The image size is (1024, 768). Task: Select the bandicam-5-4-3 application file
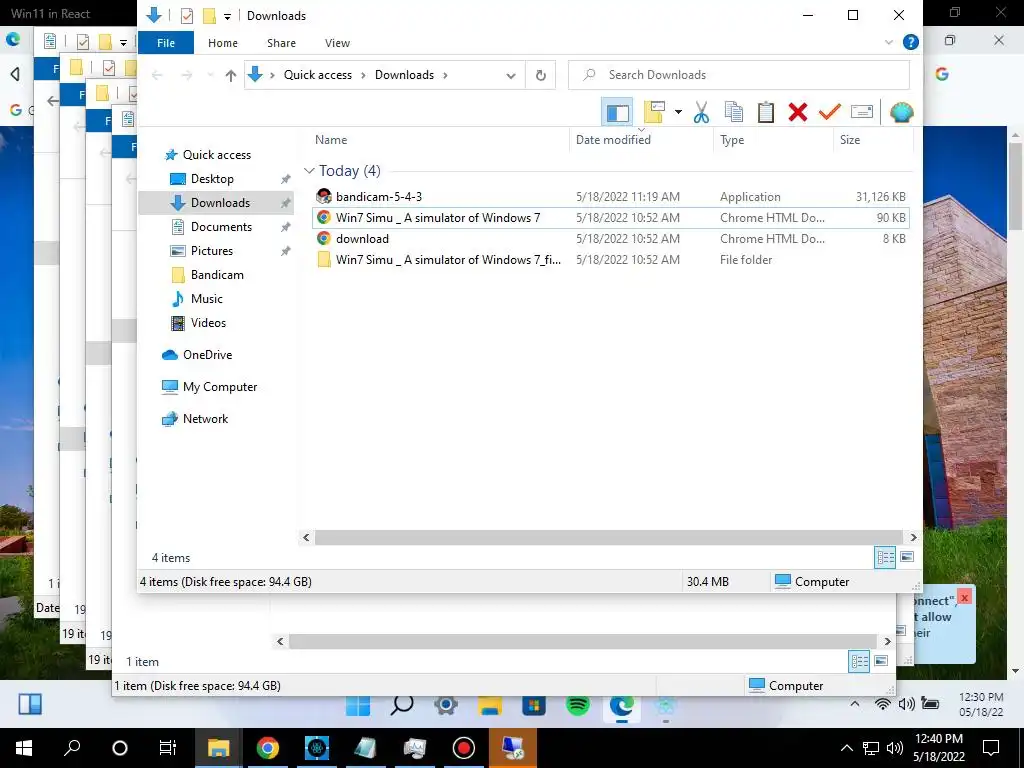tap(379, 197)
